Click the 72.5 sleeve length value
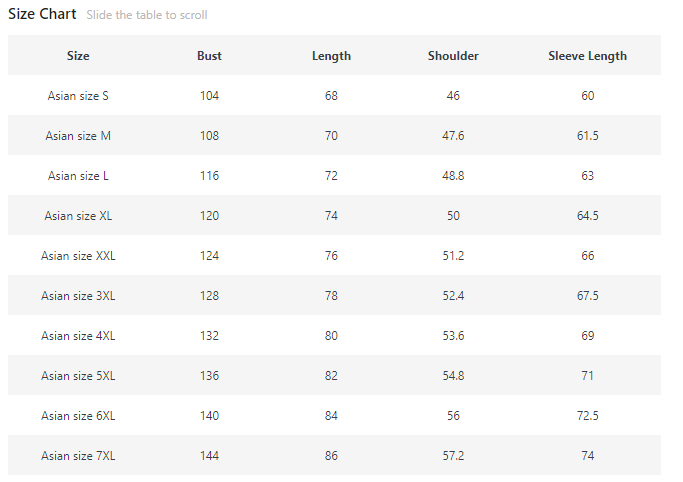 click(x=587, y=416)
